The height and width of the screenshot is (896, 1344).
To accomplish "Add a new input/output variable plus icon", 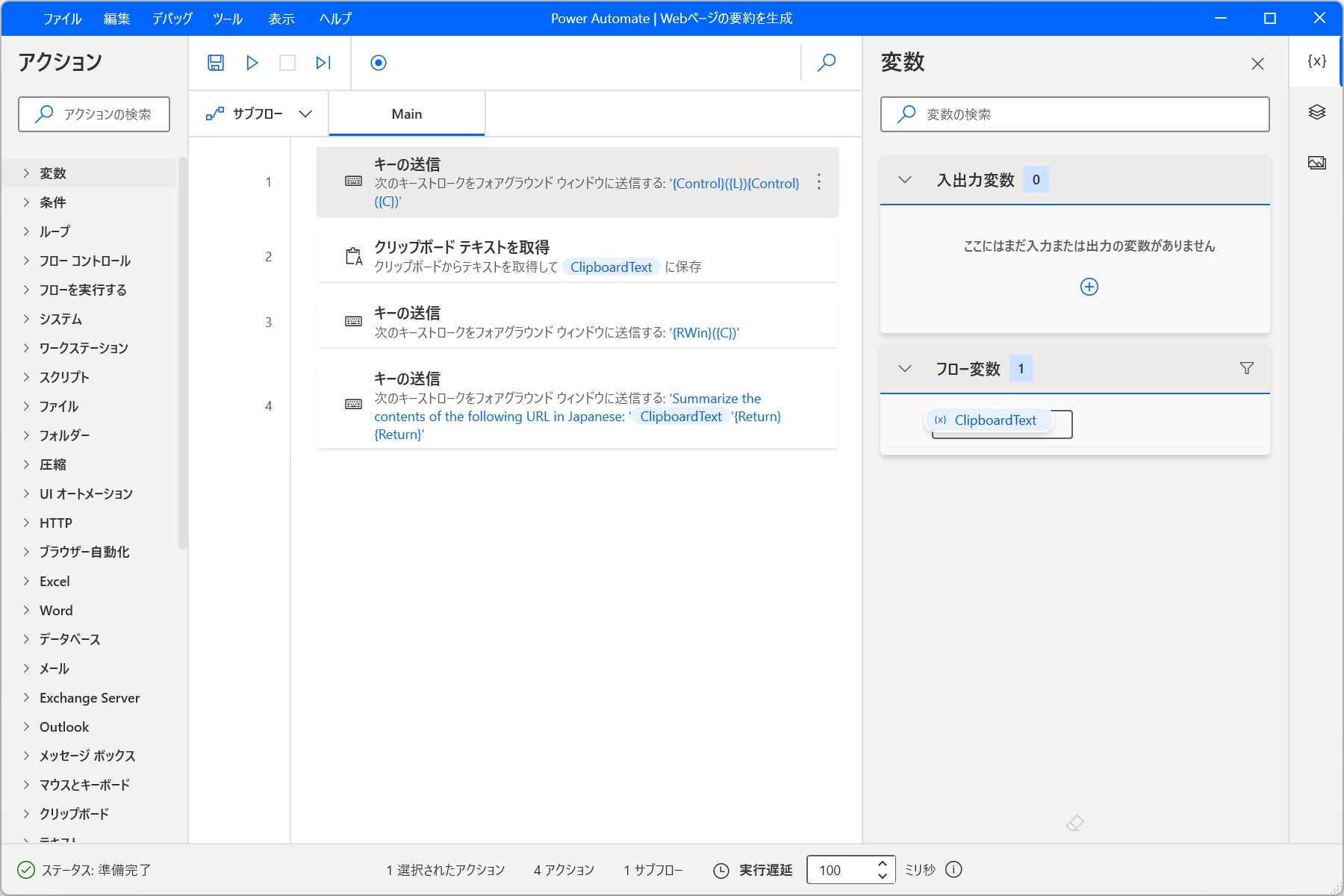I will (x=1089, y=287).
